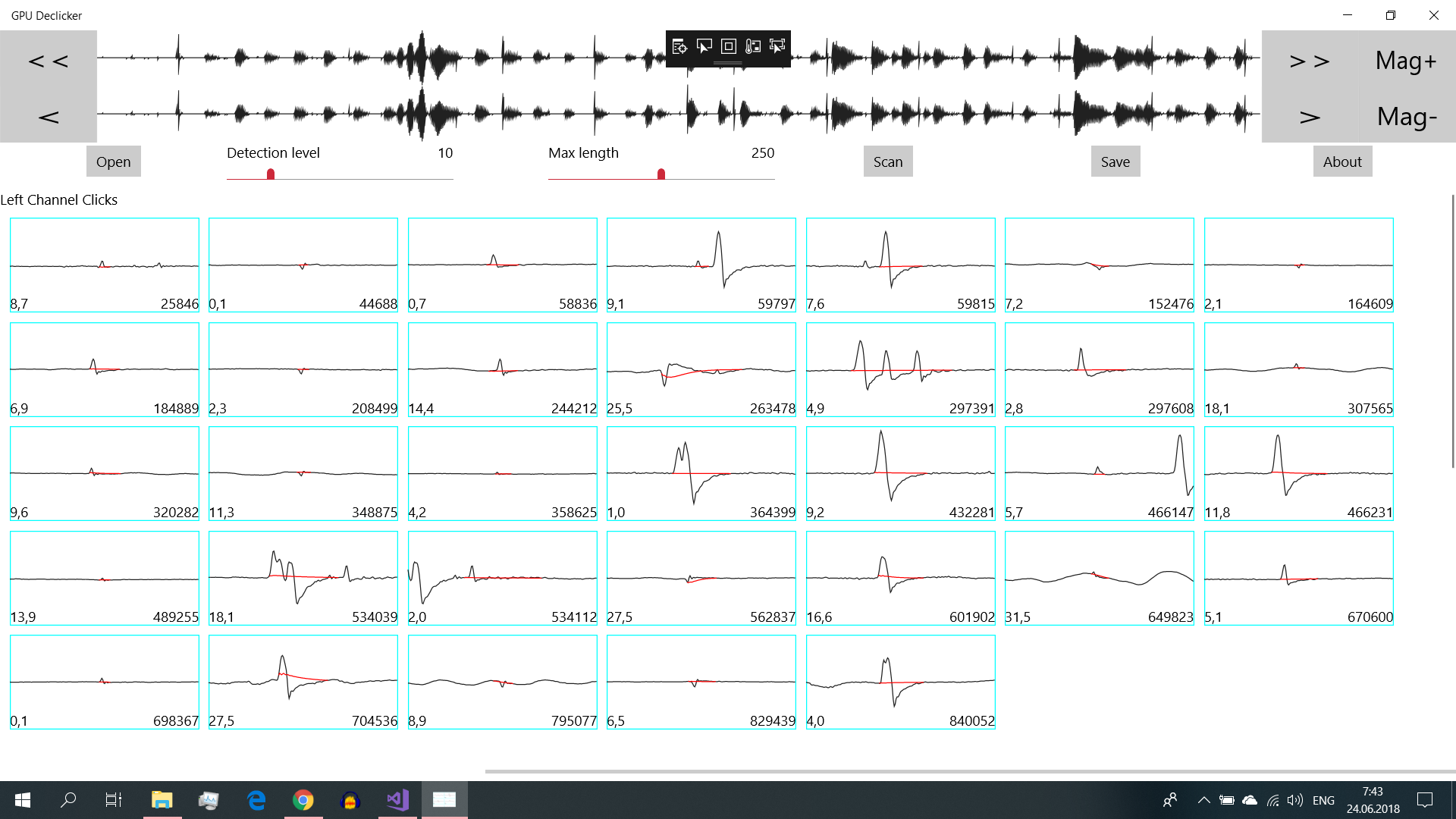This screenshot has width=1456, height=819.
Task: Select the click thumbnail at position 297391
Action: [x=900, y=369]
